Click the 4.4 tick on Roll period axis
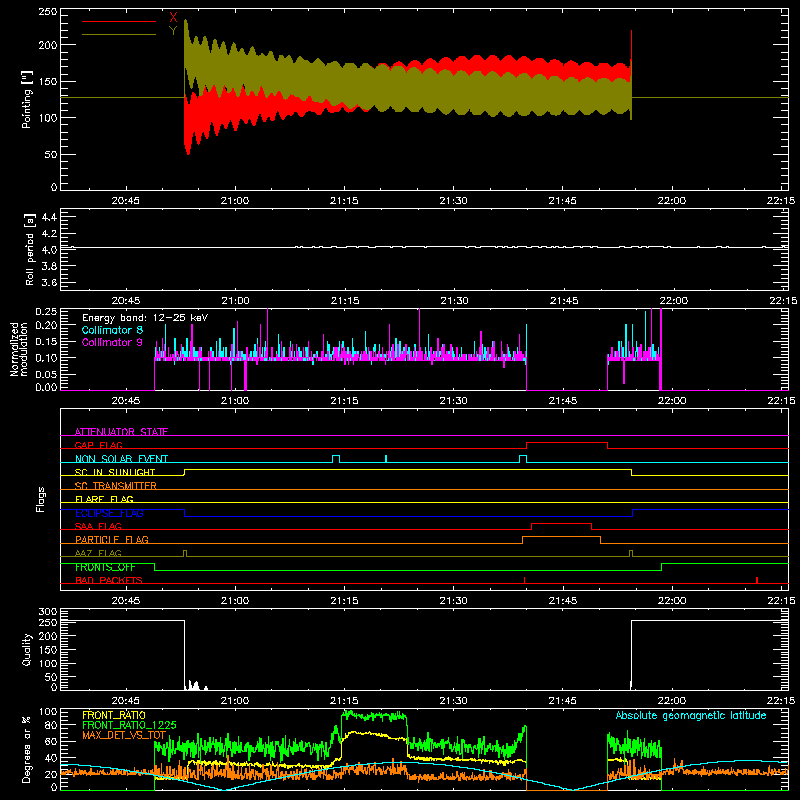The width and height of the screenshot is (800, 800). click(49, 217)
